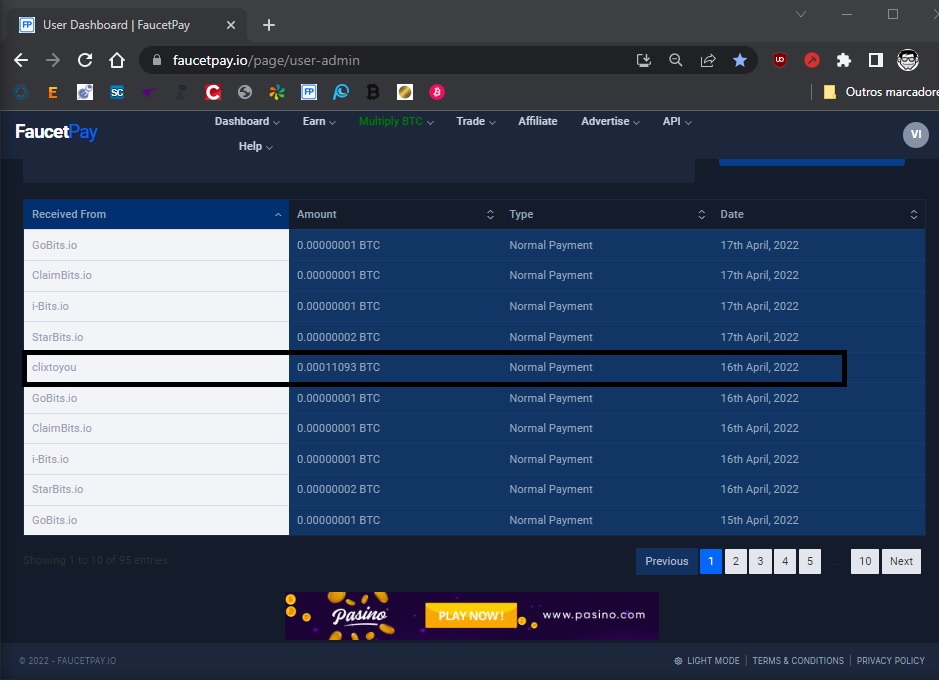Reload the FaucetPay page
Screen dimensions: 939x680
coord(85,60)
